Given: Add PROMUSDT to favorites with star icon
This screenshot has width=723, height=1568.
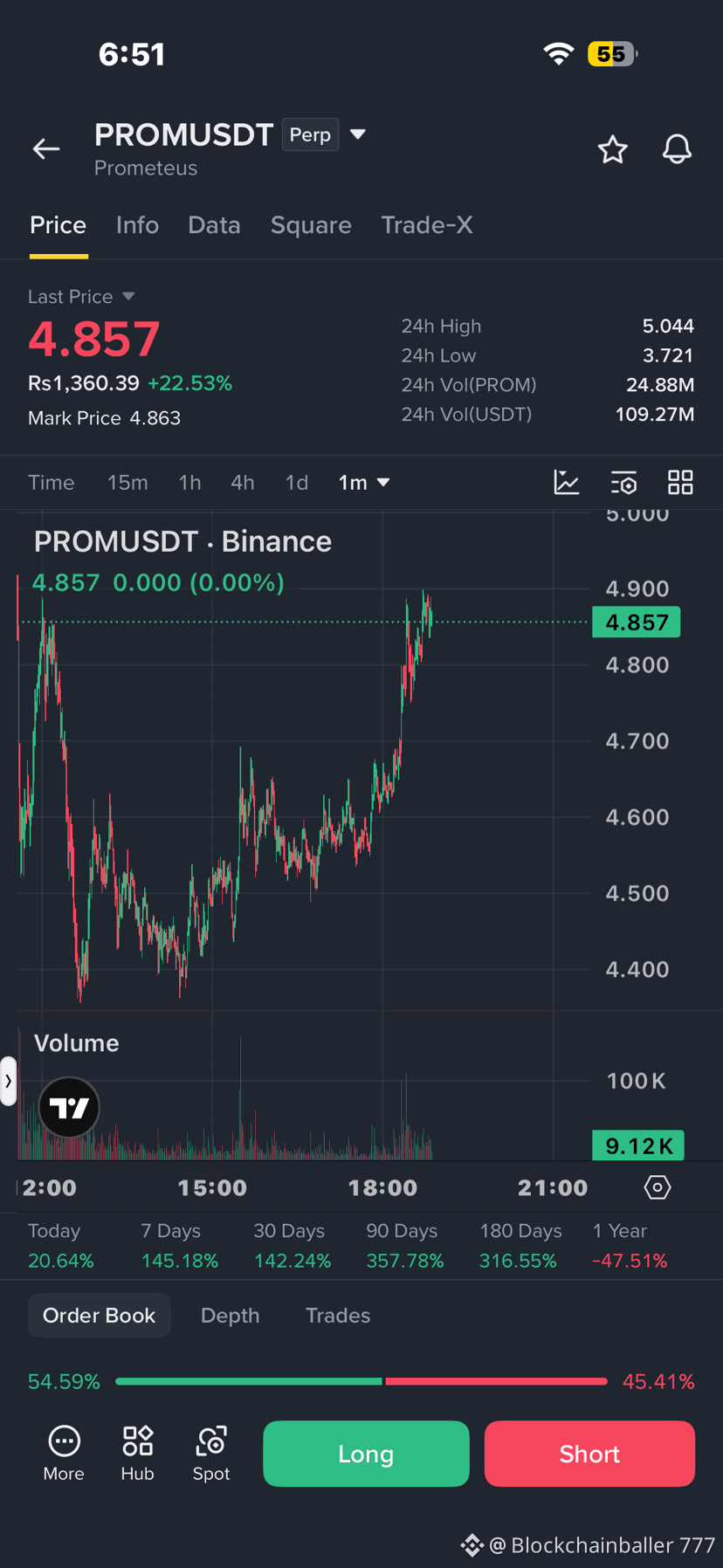Looking at the screenshot, I should point(613,149).
